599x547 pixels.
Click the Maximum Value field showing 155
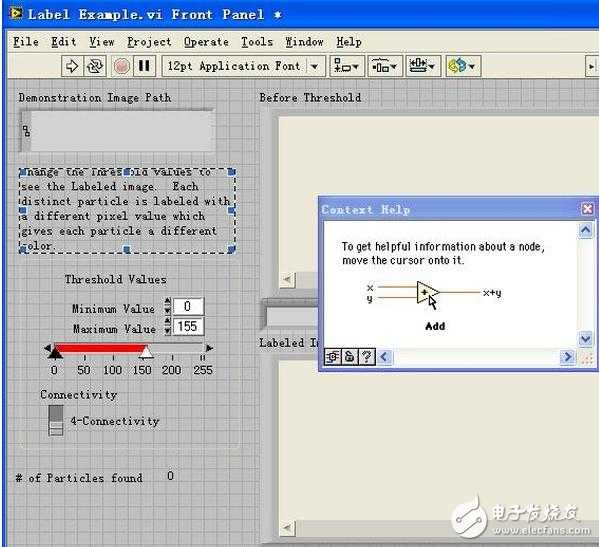188,327
